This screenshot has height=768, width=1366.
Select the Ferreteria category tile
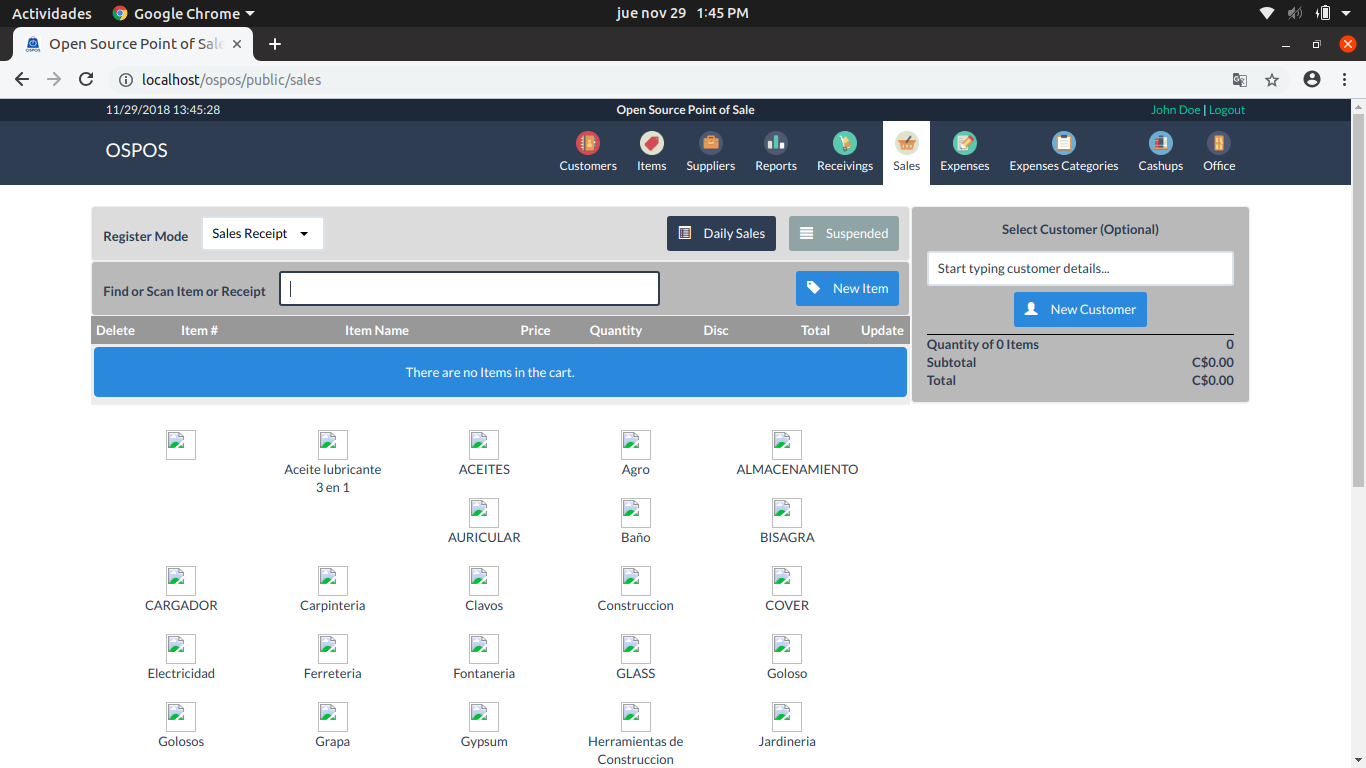coord(332,655)
